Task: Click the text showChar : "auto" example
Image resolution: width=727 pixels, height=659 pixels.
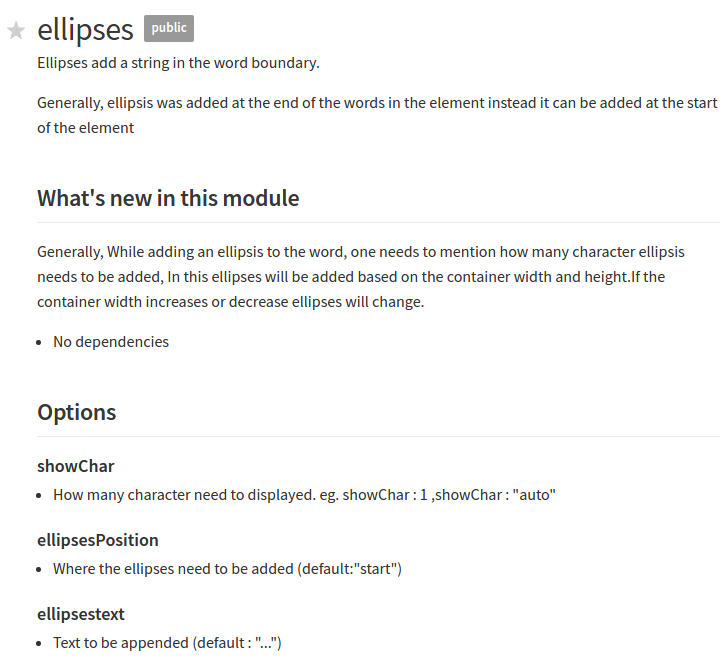Action: 495,495
